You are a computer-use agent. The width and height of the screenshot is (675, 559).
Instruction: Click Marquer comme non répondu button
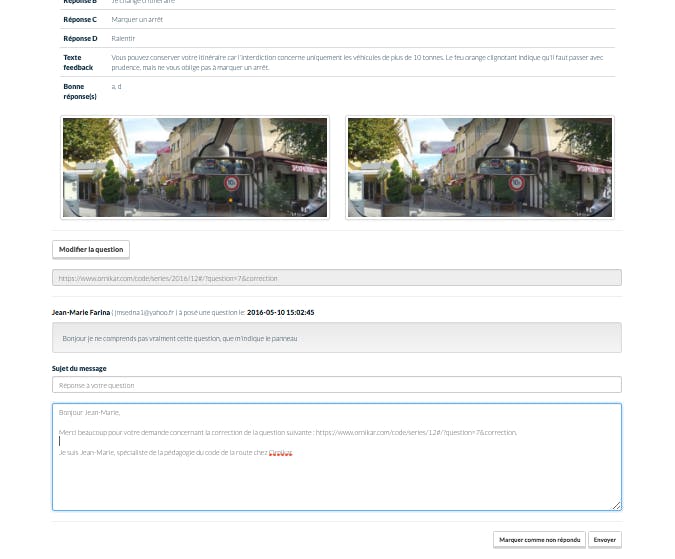pyautogui.click(x=539, y=540)
